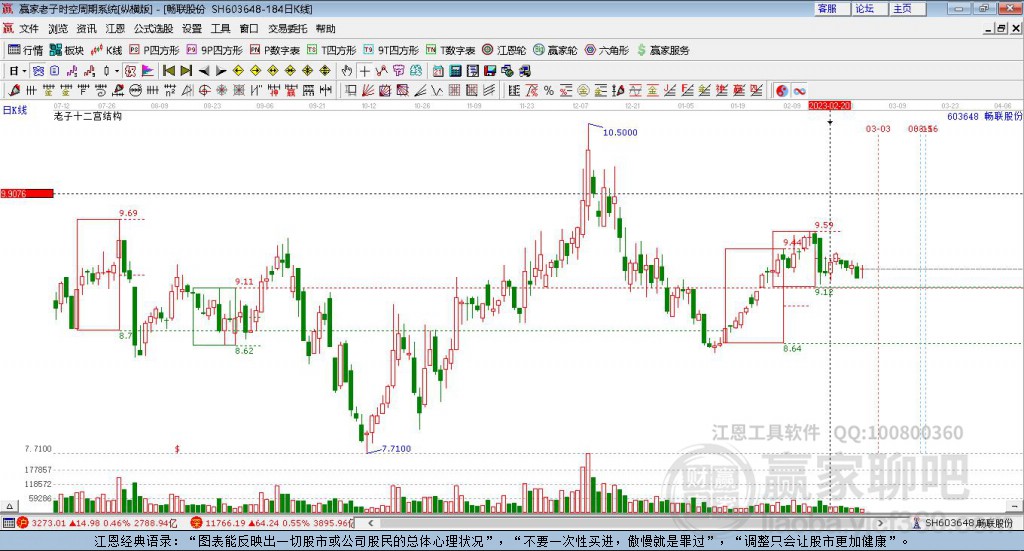This screenshot has height=551, width=1024.
Task: Open the 9P四方形 tool
Action: (x=215, y=50)
